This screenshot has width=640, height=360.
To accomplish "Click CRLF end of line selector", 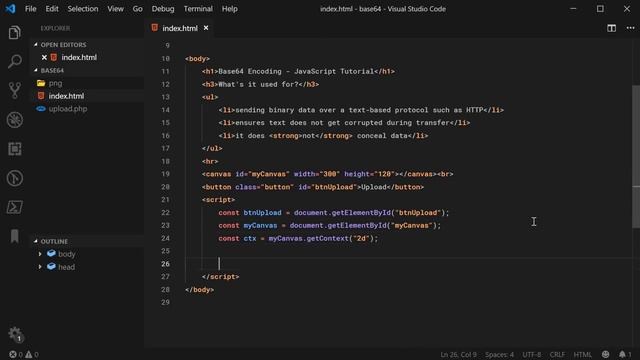I will 558,354.
